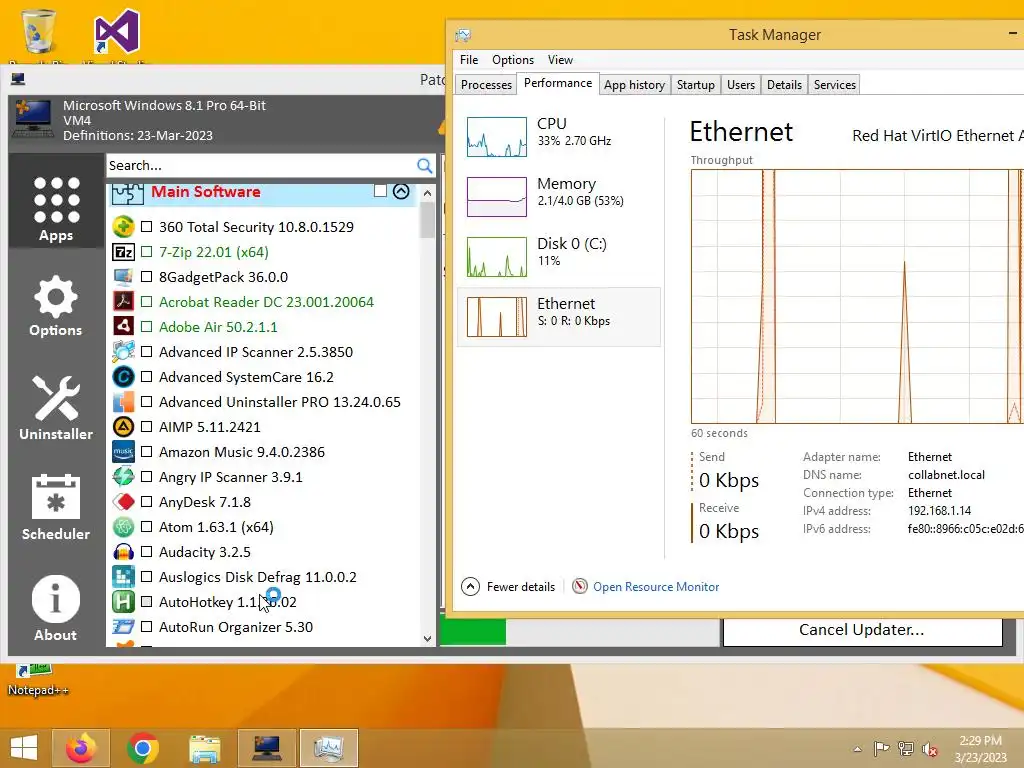Viewport: 1024px width, 768px height.
Task: Open the Options menu in Task Manager
Action: click(x=513, y=59)
